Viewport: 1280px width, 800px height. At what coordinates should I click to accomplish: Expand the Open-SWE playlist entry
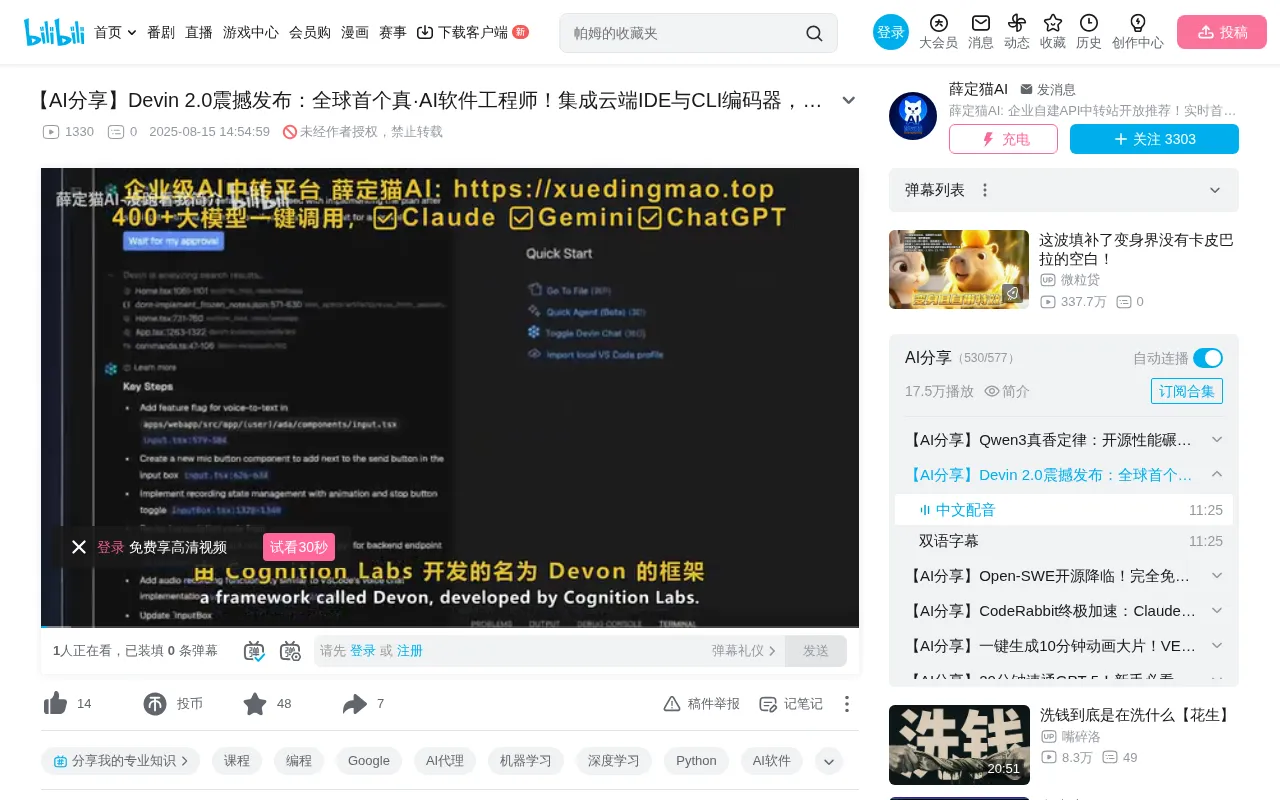coord(1217,576)
